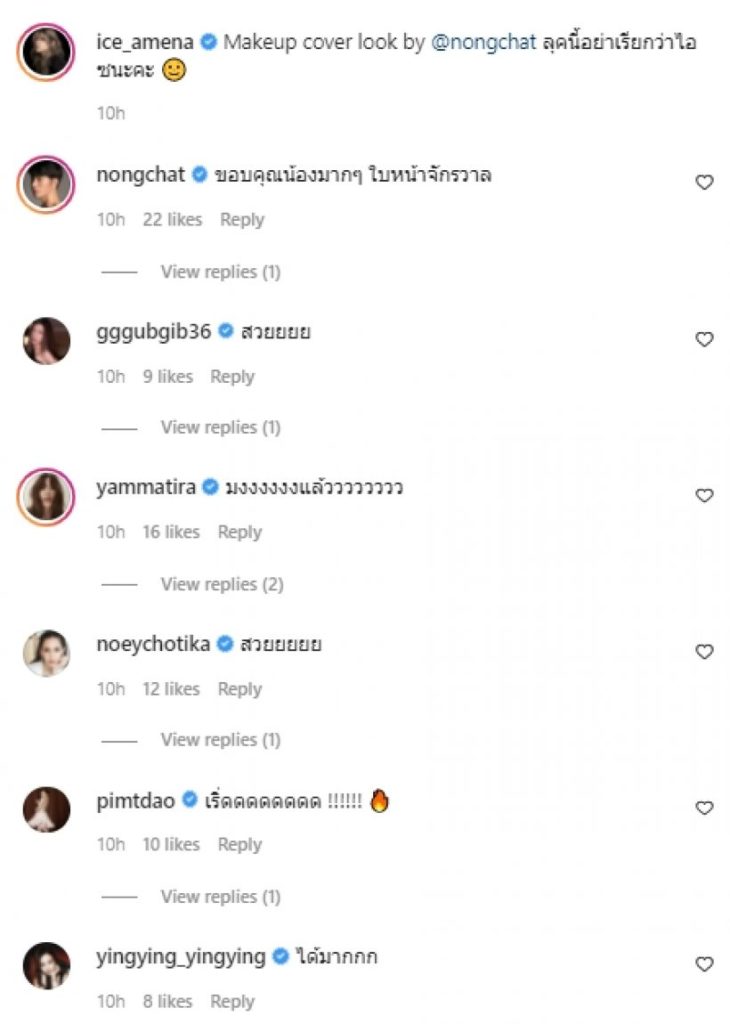Reply to noeychotika's comment
This screenshot has height=1024, width=730.
[239, 689]
